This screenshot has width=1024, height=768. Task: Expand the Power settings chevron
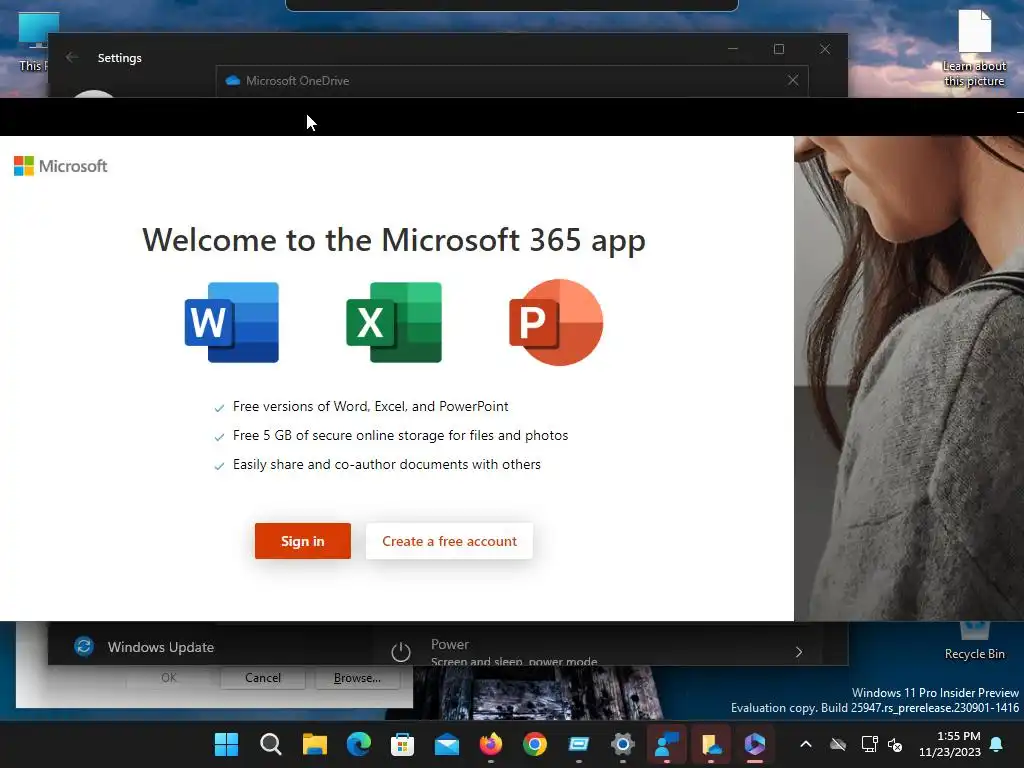(799, 652)
